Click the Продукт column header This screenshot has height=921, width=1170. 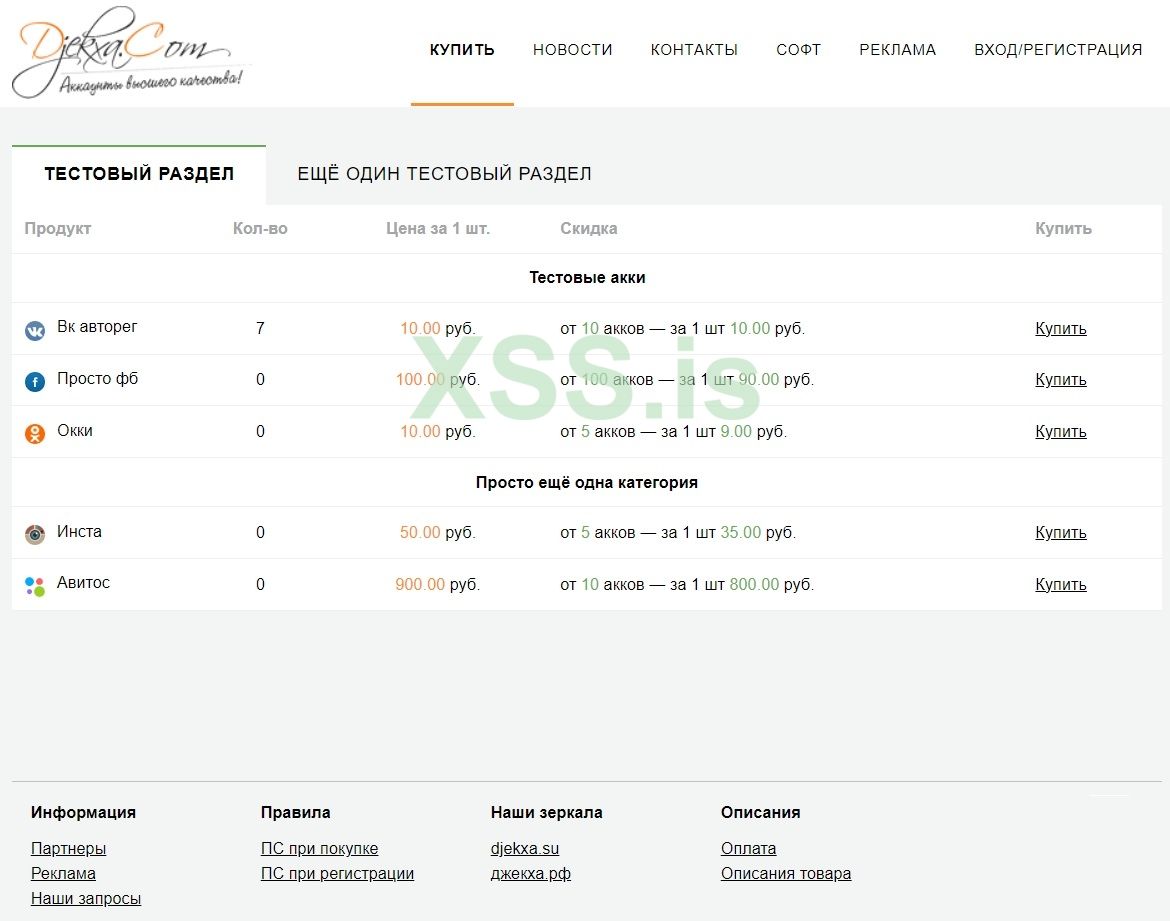coord(57,228)
